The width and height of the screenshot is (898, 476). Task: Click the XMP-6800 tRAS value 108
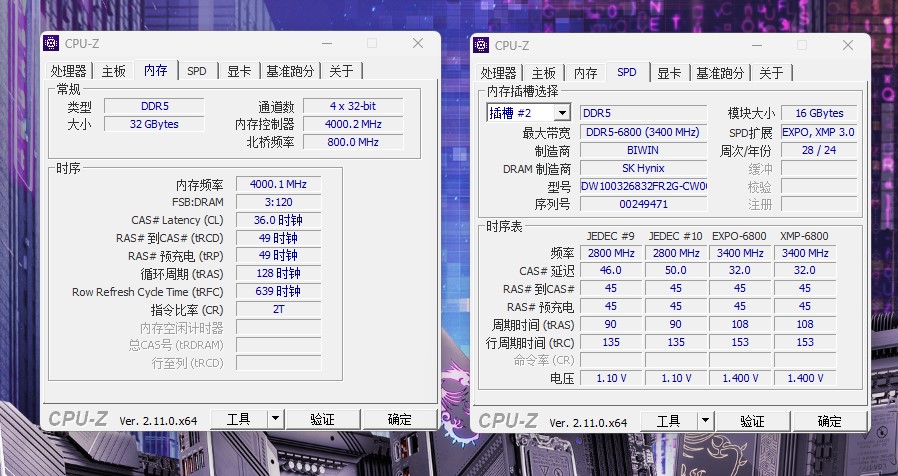pos(805,324)
